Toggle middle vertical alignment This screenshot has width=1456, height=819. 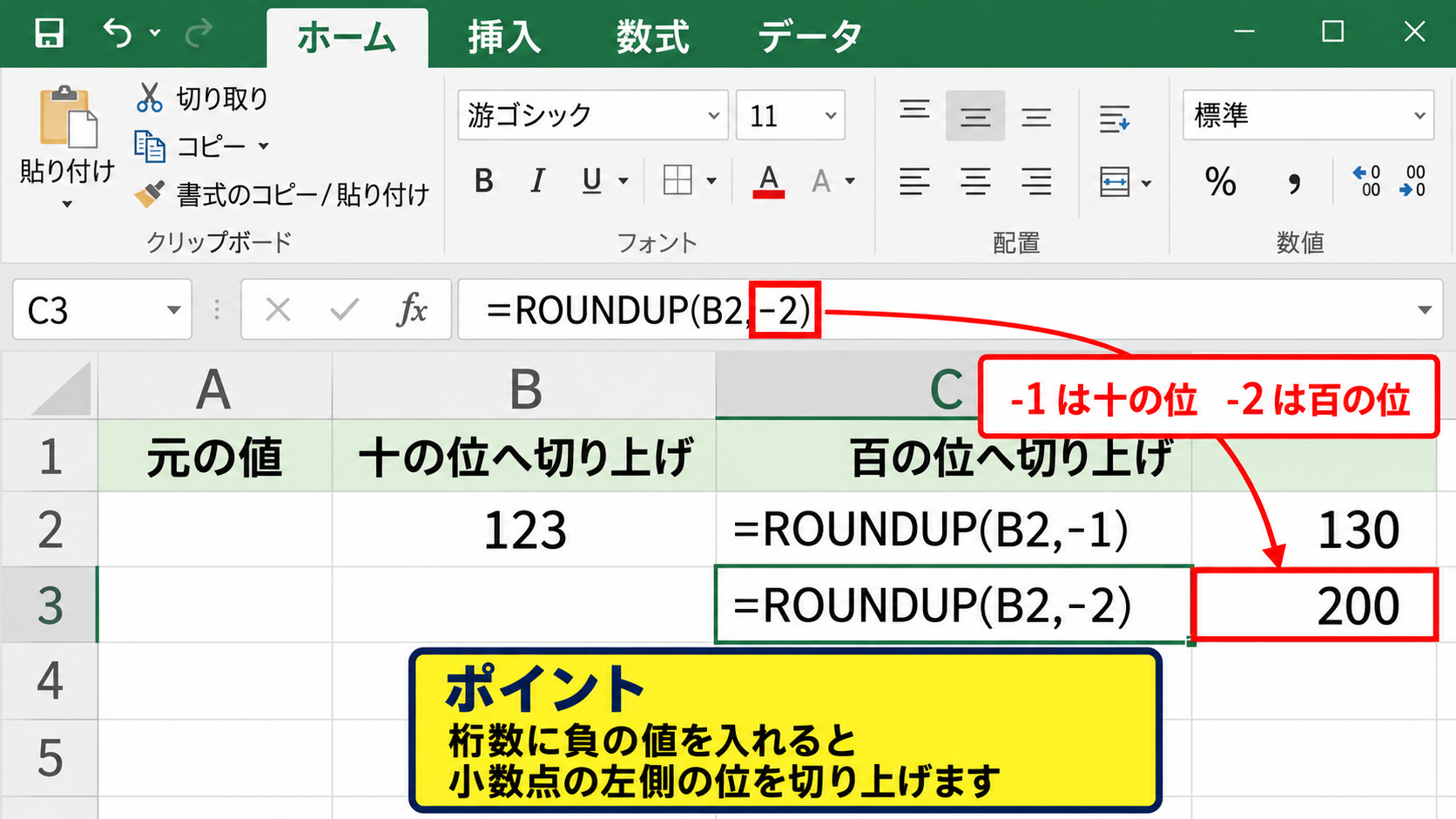point(975,115)
